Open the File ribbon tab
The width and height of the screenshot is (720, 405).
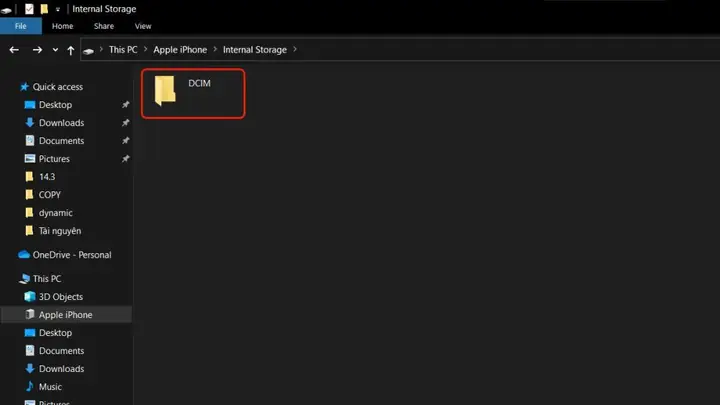[21, 26]
